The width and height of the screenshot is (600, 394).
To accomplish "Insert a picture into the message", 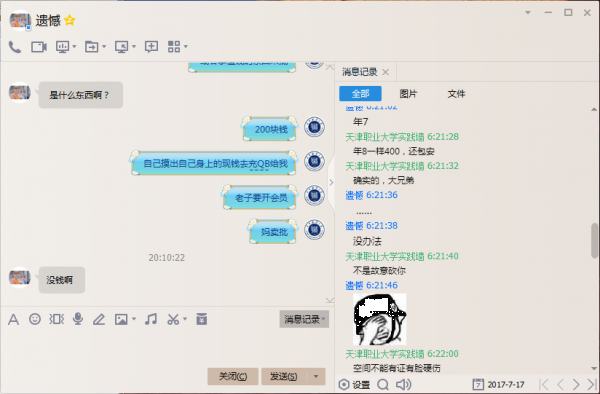I will point(121,319).
